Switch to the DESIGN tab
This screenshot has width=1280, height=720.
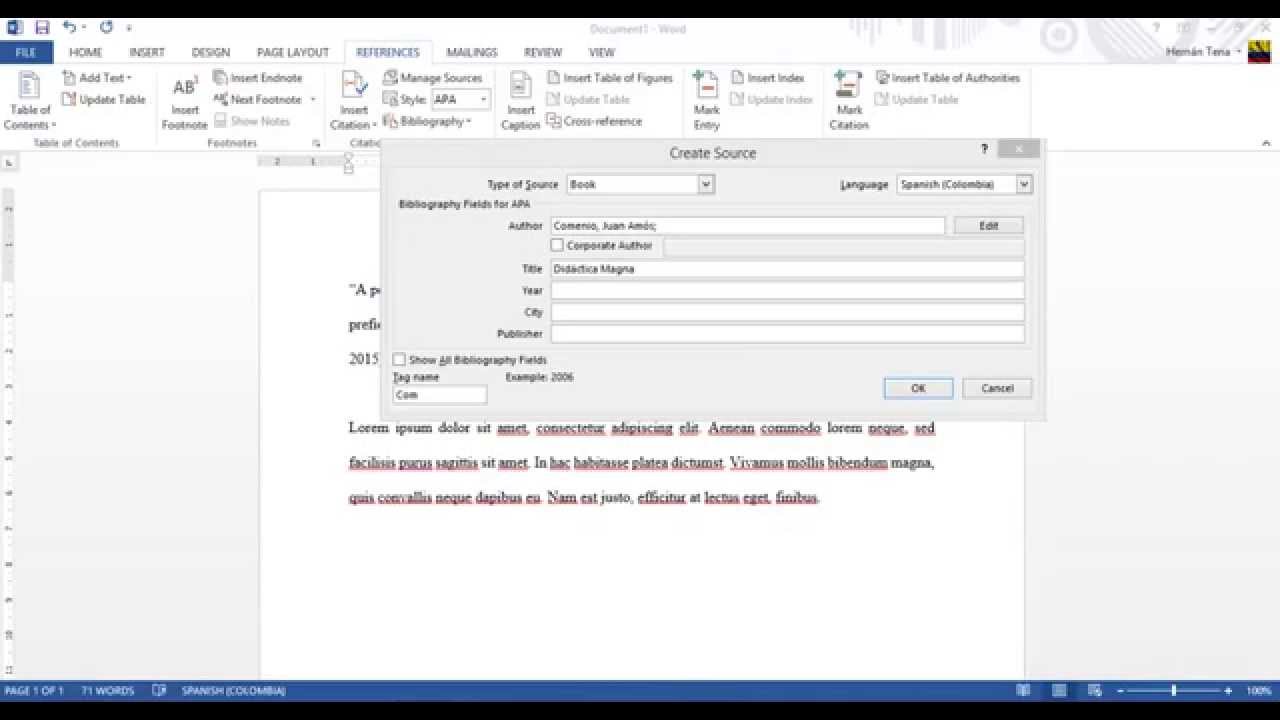click(x=210, y=52)
